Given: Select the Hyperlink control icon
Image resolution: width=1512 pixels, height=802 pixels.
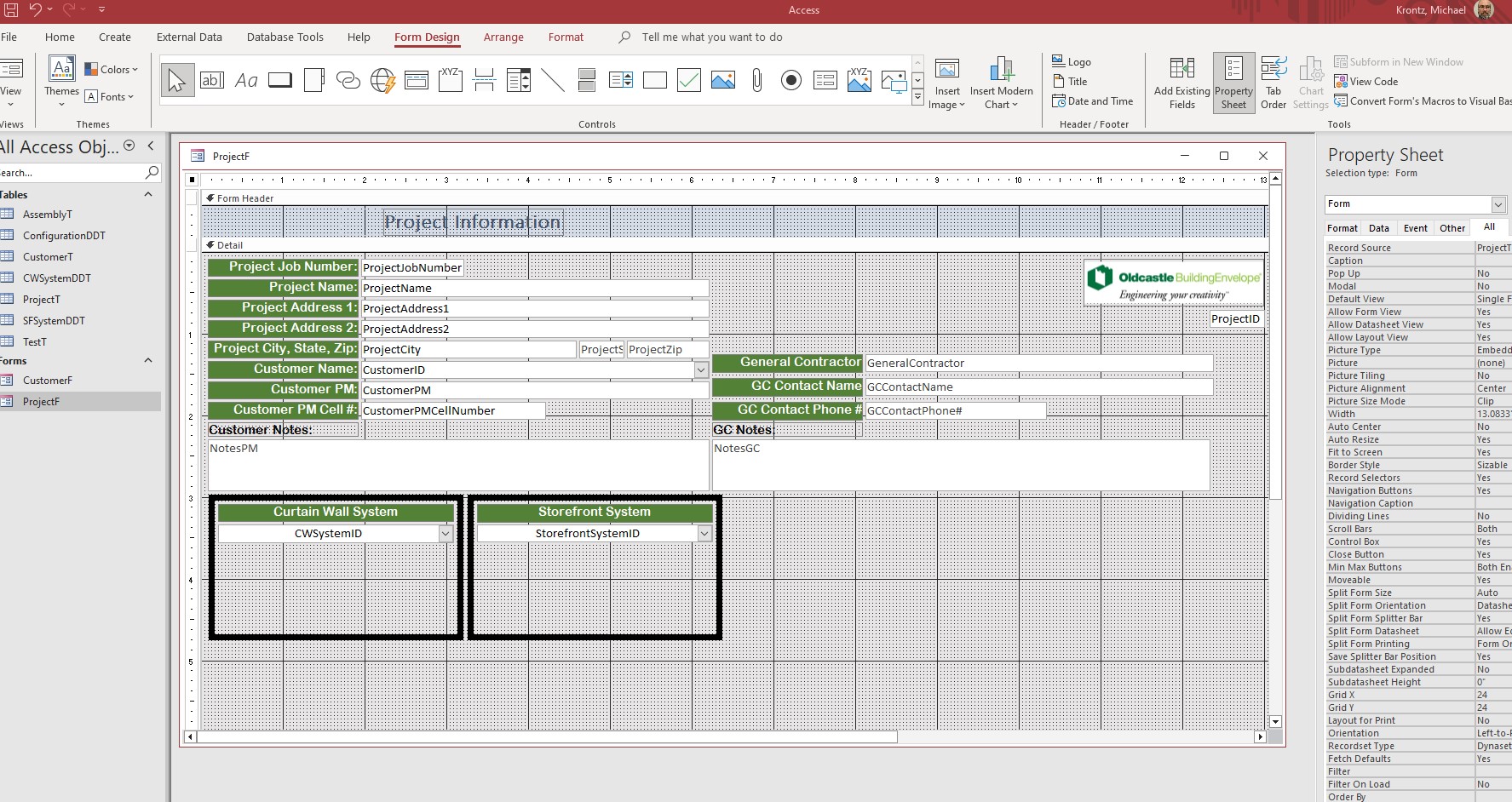Looking at the screenshot, I should pos(348,81).
